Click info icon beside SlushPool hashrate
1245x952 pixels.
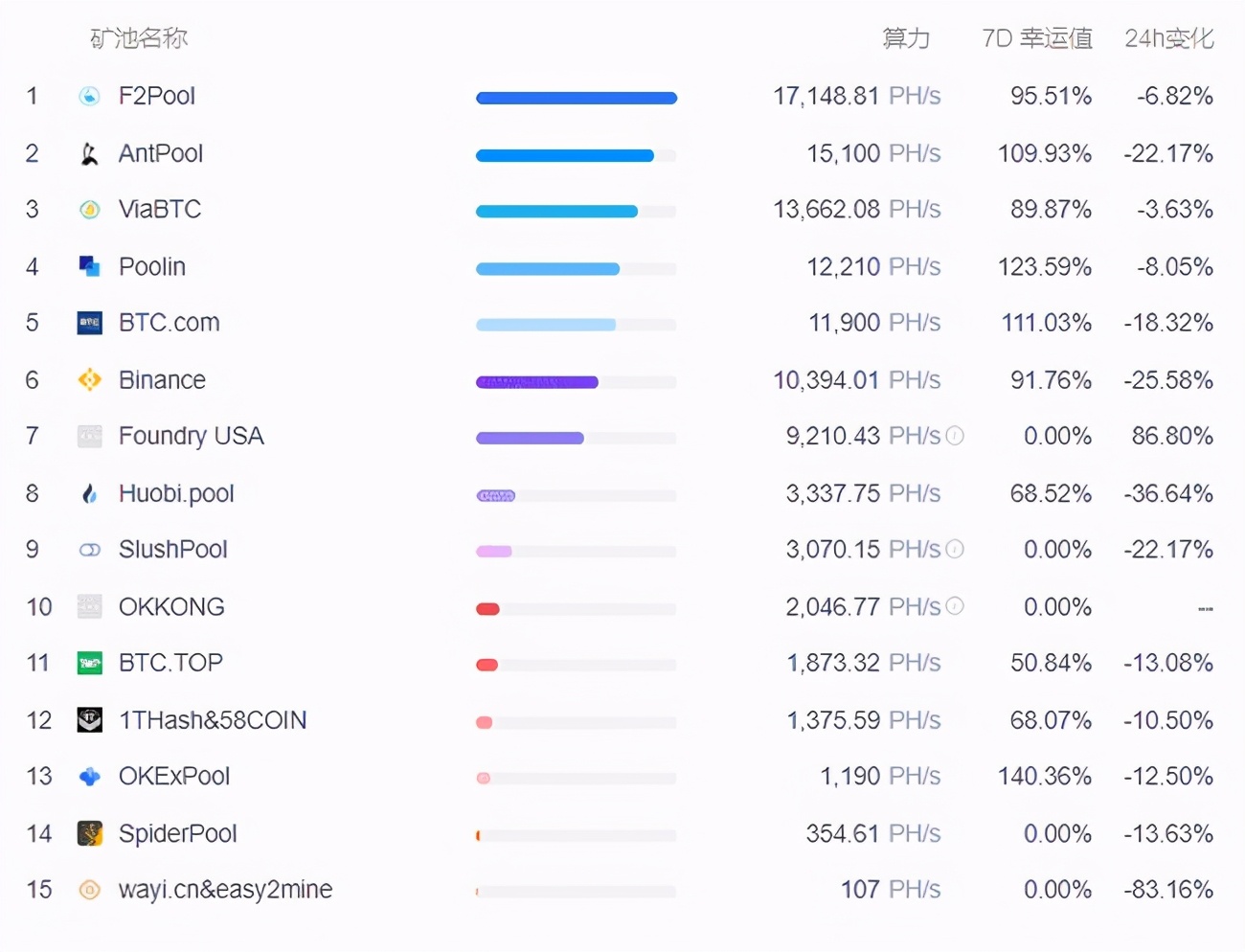coord(955,549)
